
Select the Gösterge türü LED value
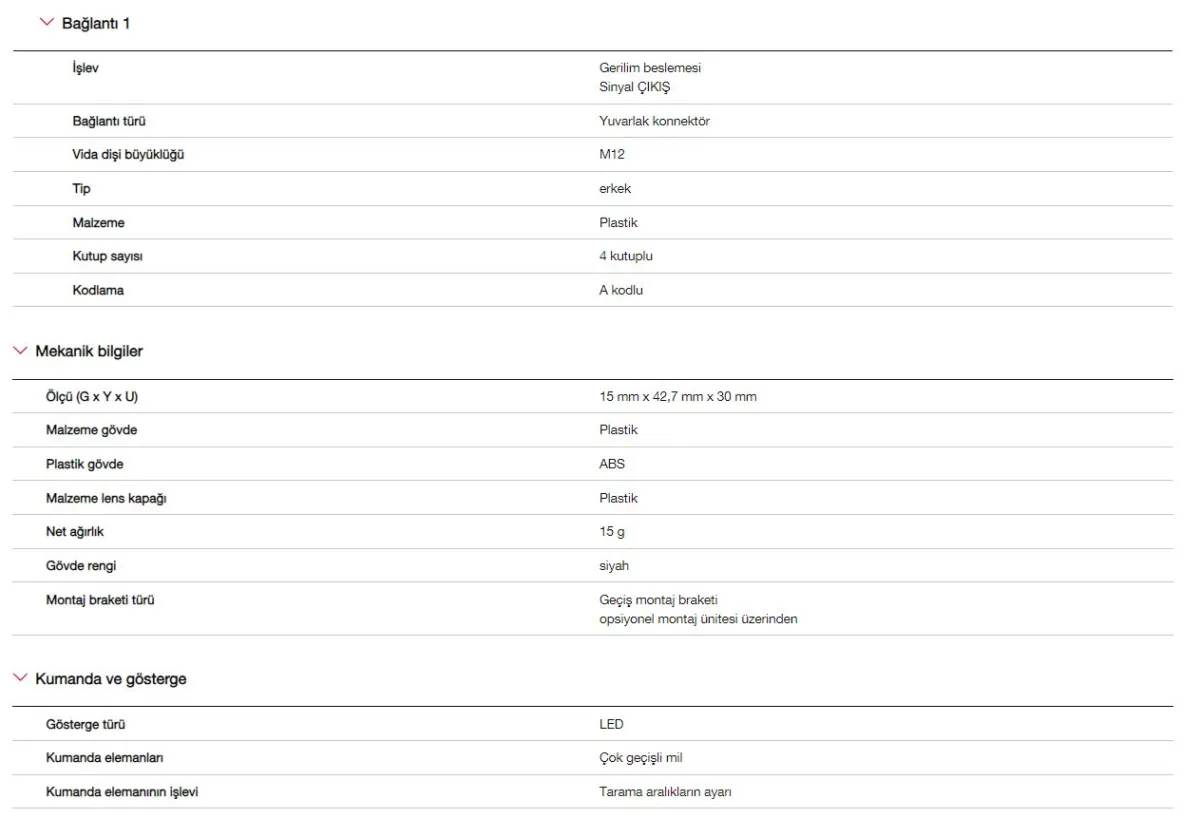598,724
